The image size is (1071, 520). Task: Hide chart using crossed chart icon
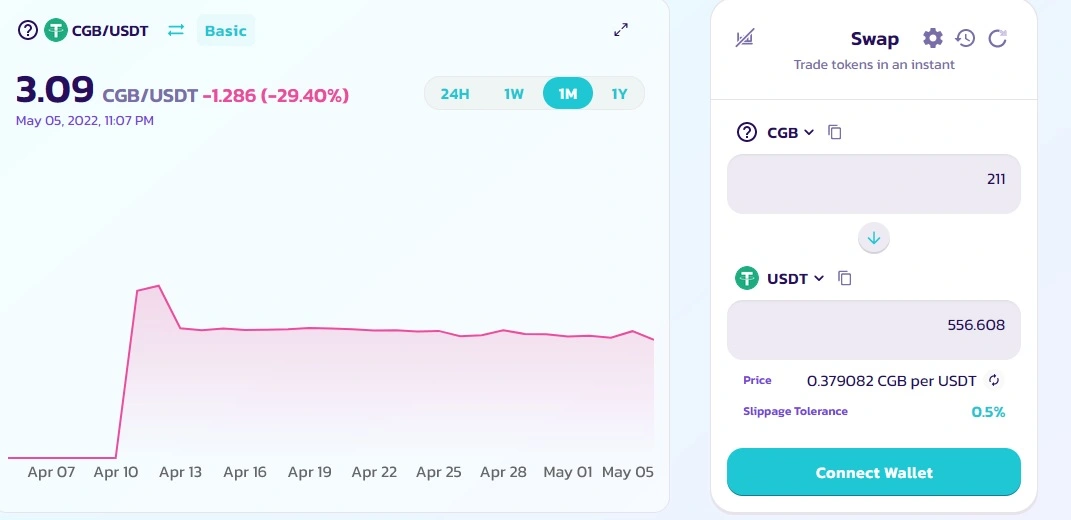[745, 38]
